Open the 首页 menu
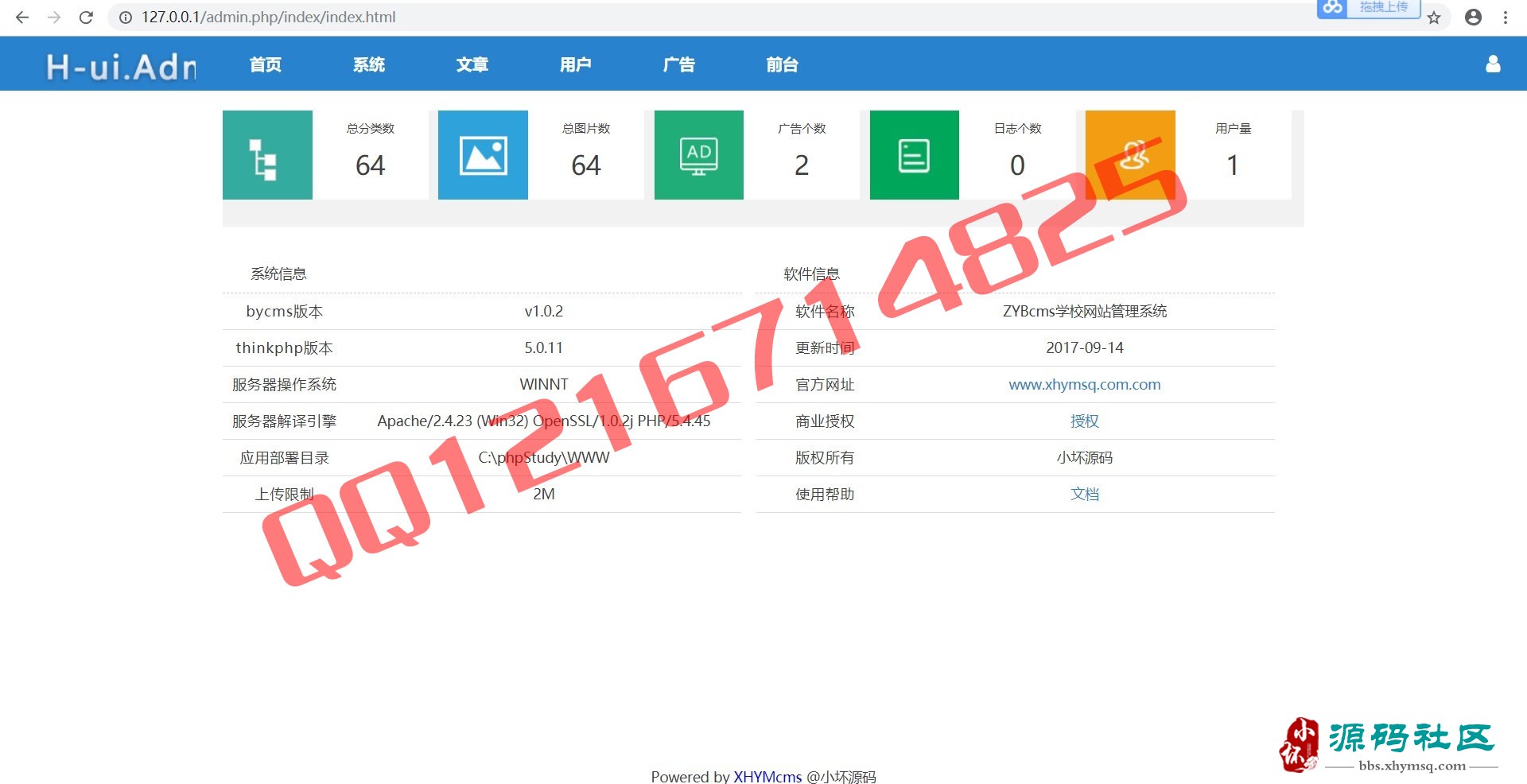 tap(266, 64)
